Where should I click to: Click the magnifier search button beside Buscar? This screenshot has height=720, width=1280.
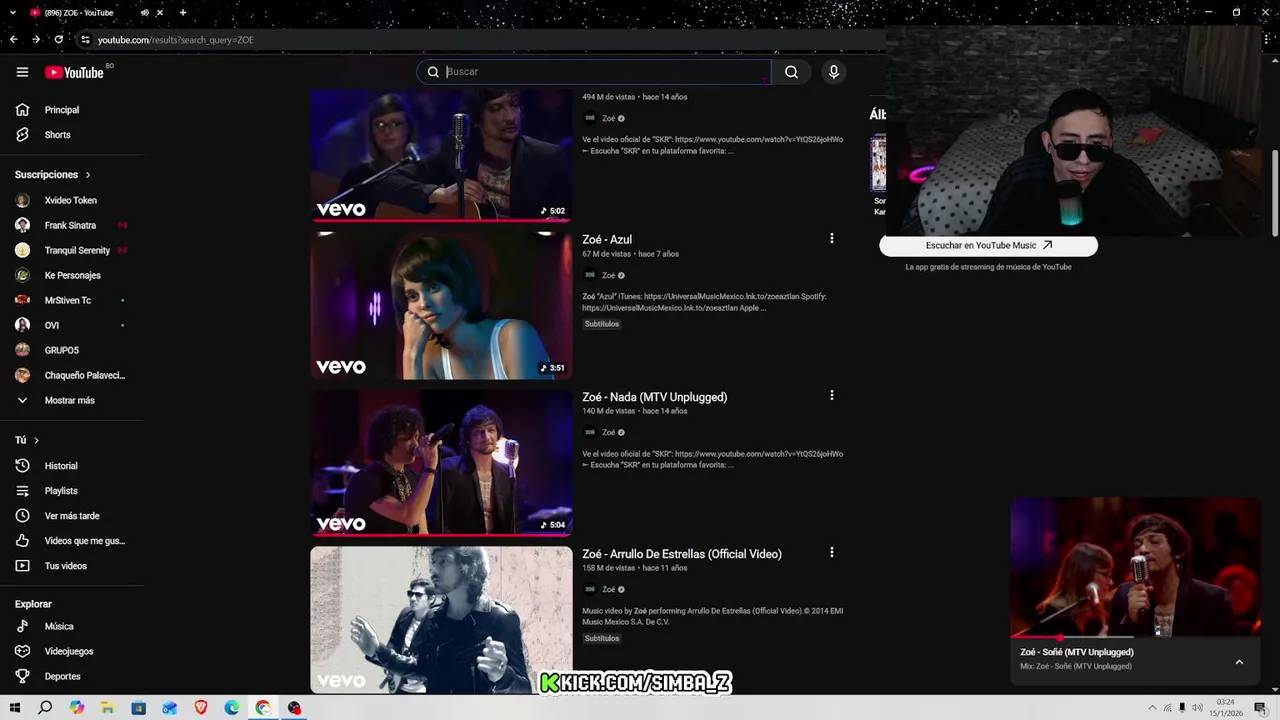(x=791, y=72)
